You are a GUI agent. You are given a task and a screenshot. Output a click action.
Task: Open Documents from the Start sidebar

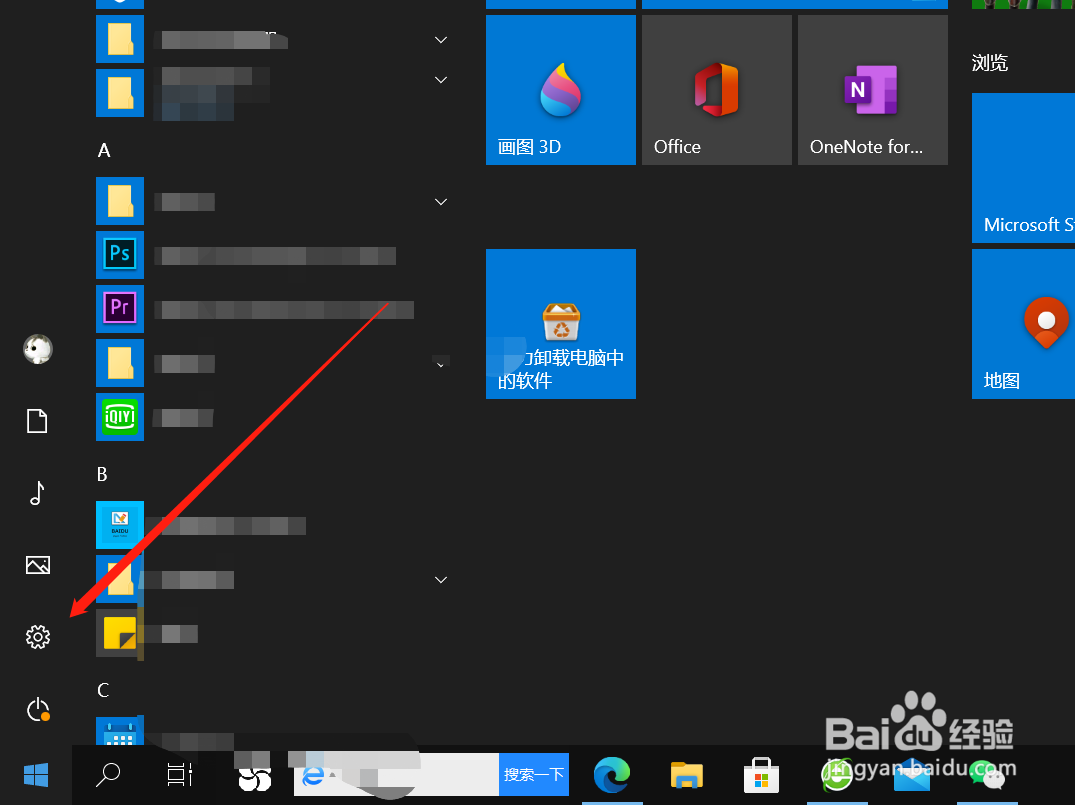[x=37, y=420]
